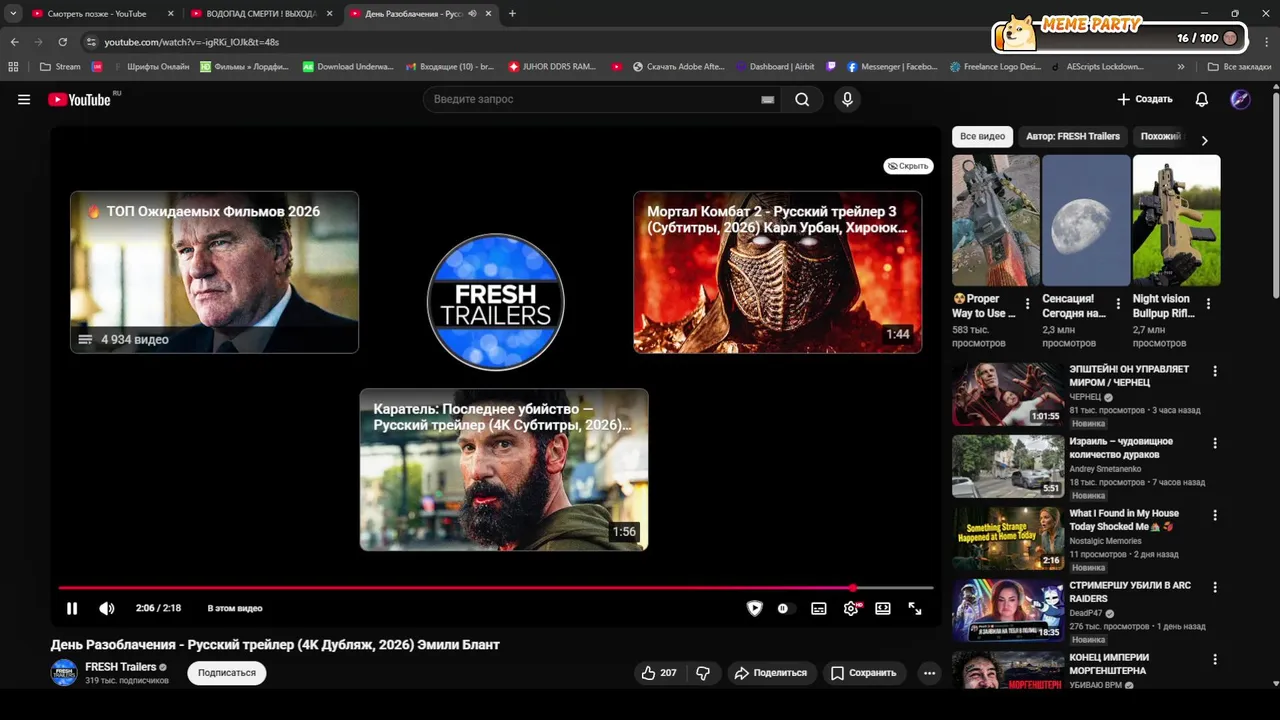Pause the video with the pause button
This screenshot has width=1280, height=720.
[72, 608]
